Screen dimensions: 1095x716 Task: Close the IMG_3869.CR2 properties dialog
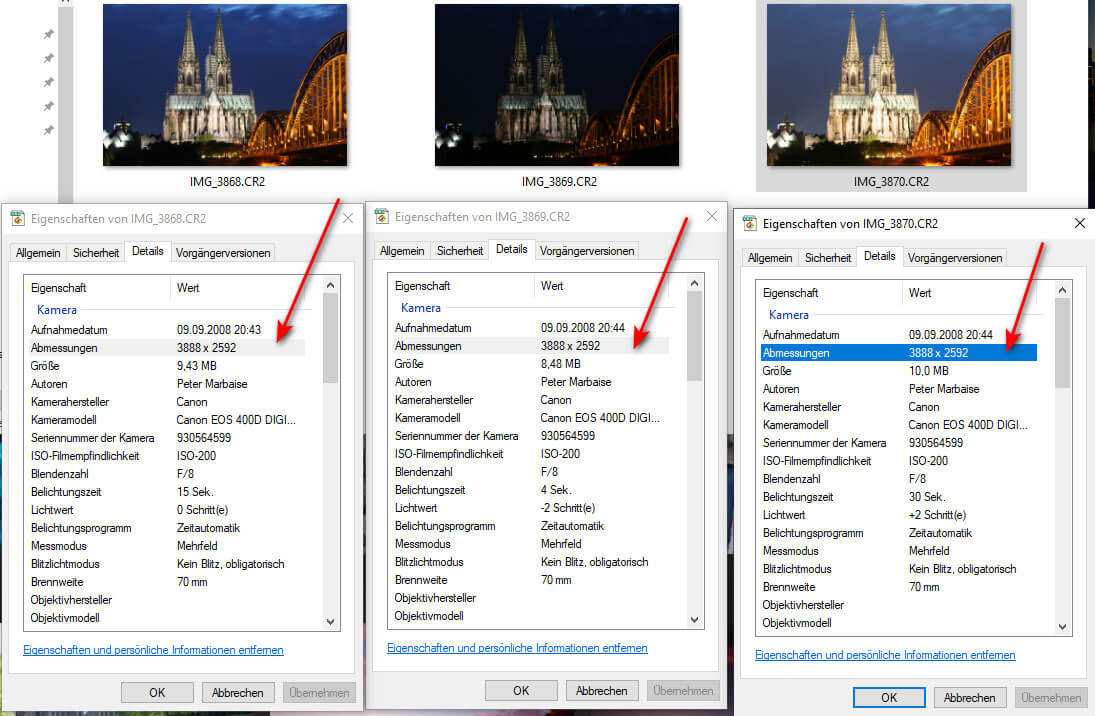point(712,217)
